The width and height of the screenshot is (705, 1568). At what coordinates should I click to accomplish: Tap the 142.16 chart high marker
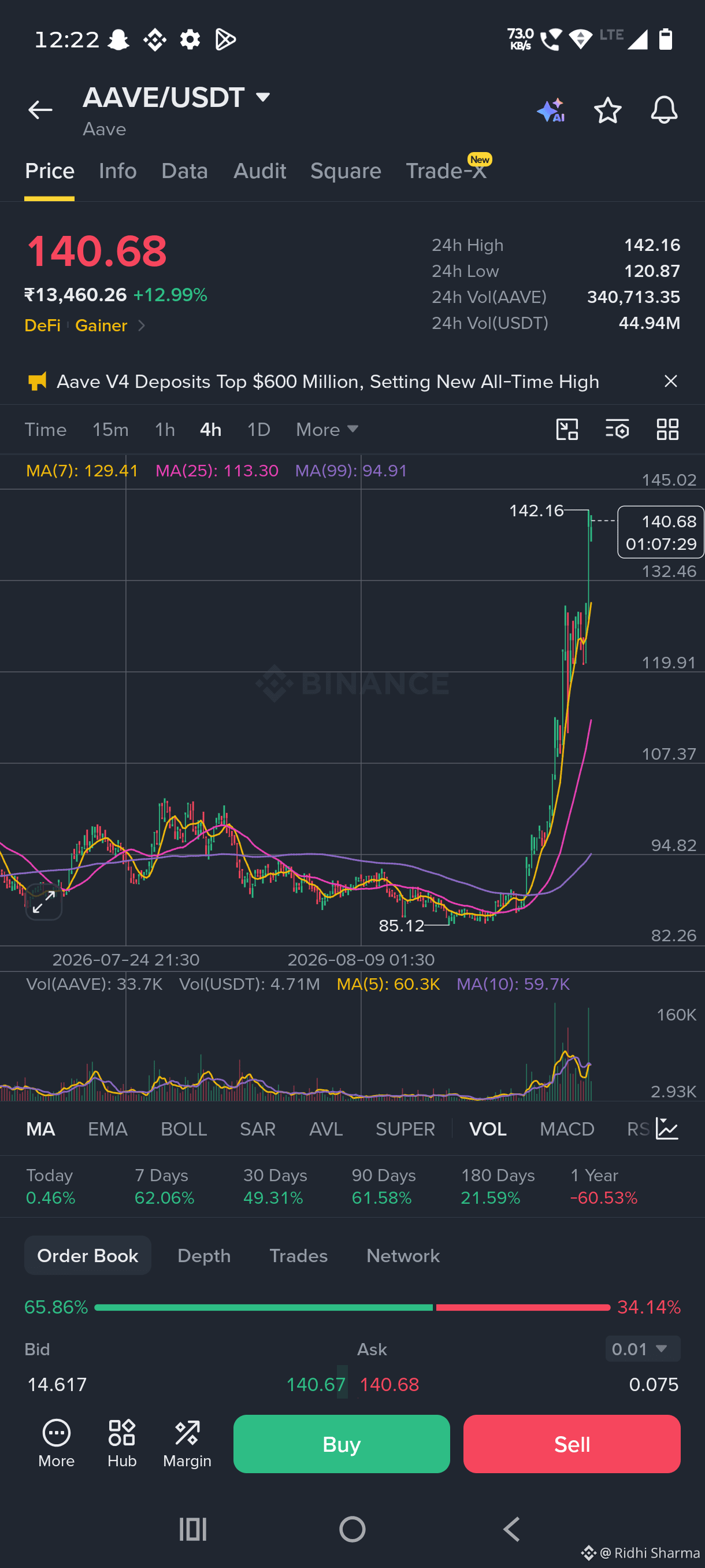(x=536, y=510)
